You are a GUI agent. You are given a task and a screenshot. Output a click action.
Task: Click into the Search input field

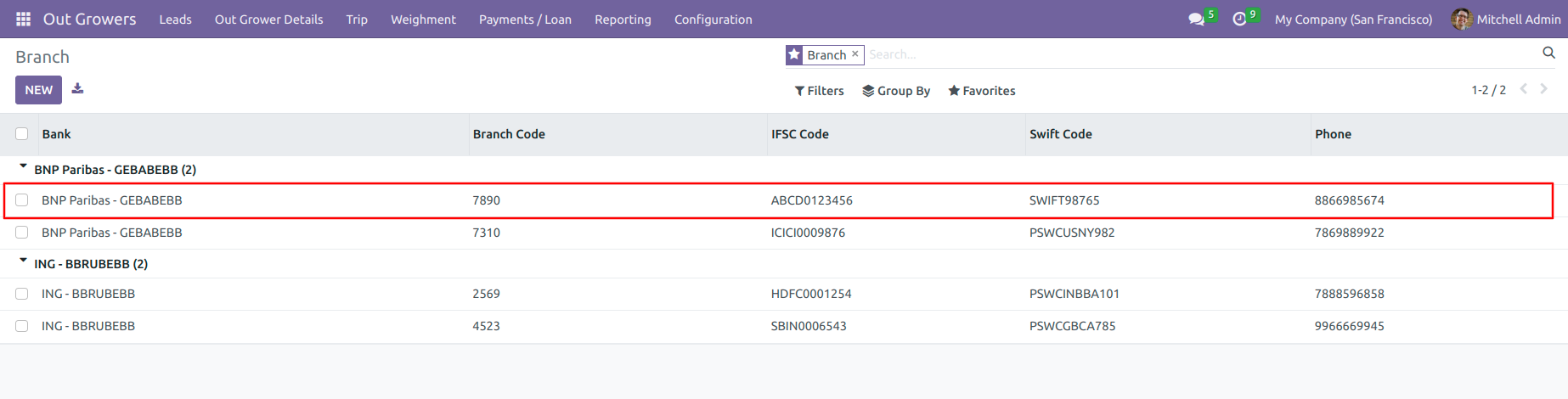[1201, 54]
